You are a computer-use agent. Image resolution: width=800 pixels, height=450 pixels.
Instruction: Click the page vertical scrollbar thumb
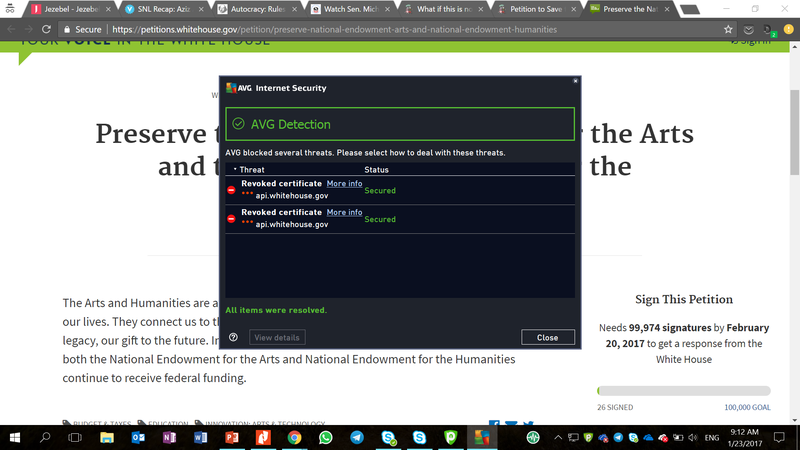coord(794,132)
